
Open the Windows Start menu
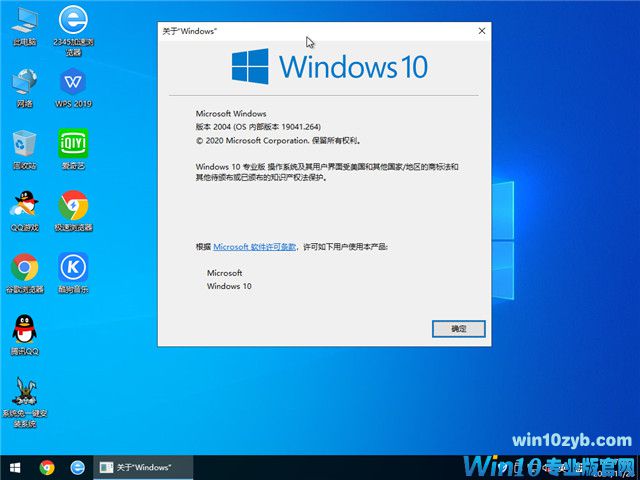[15, 467]
